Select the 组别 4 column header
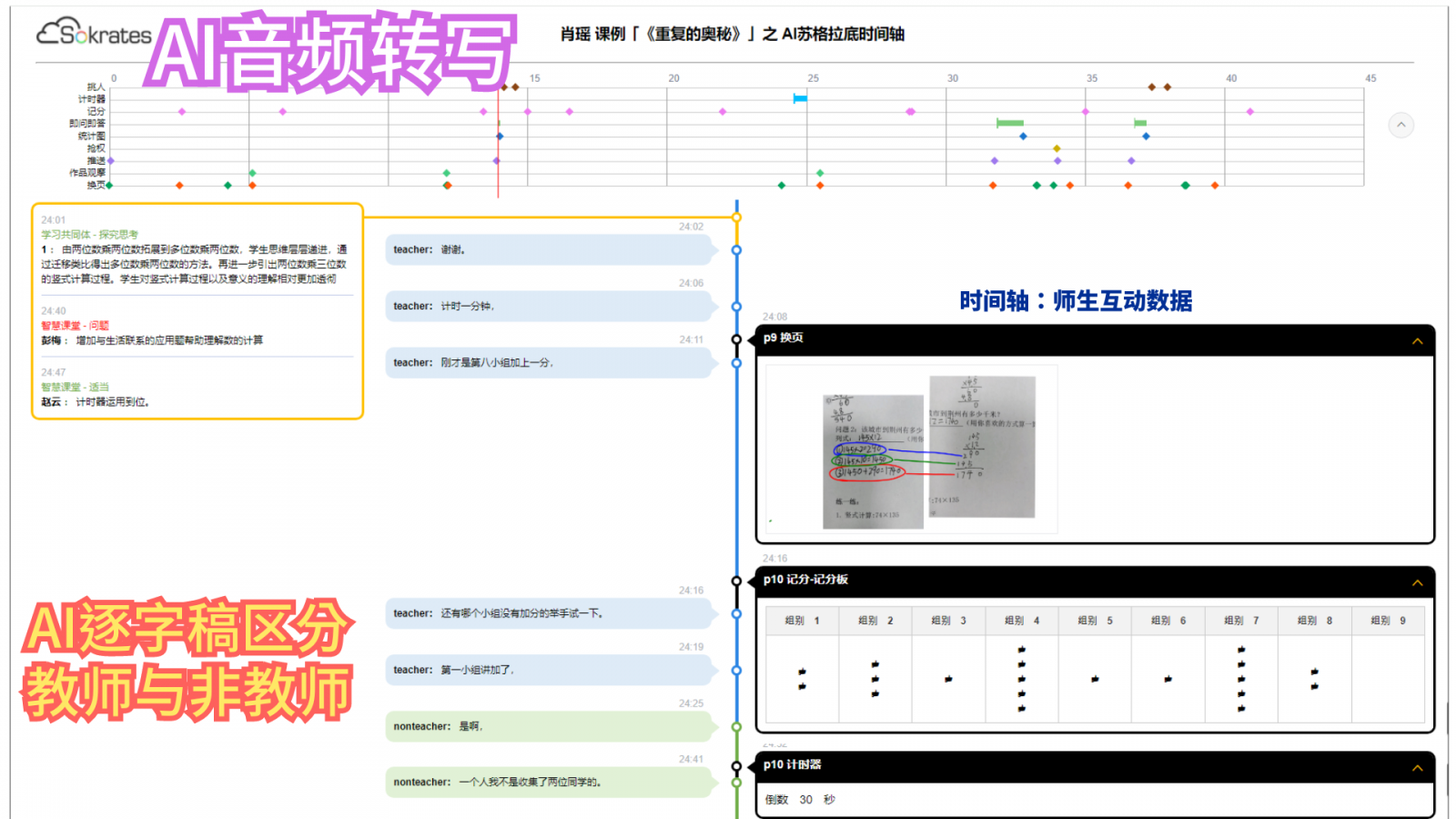The width and height of the screenshot is (1456, 819). click(x=1021, y=621)
